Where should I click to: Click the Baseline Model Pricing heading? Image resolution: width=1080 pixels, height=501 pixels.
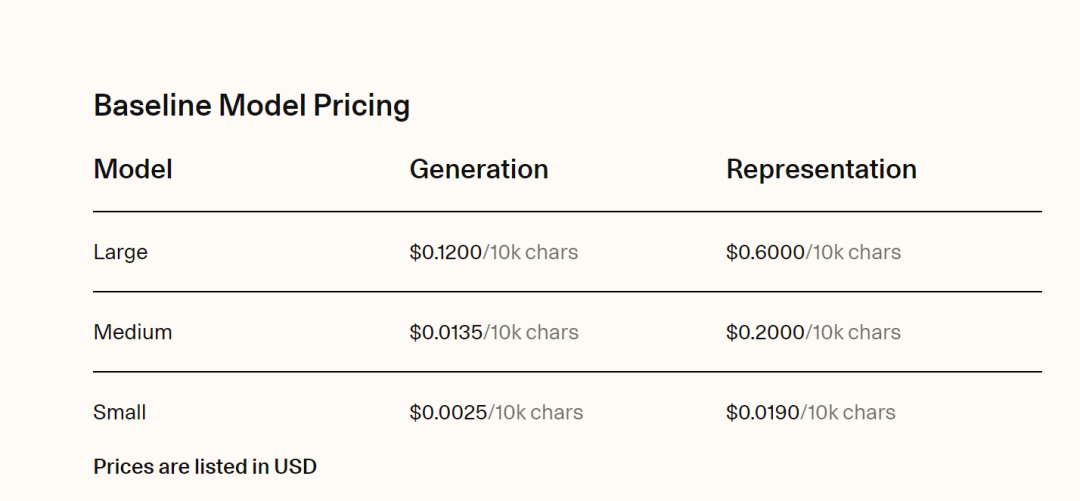click(x=251, y=105)
